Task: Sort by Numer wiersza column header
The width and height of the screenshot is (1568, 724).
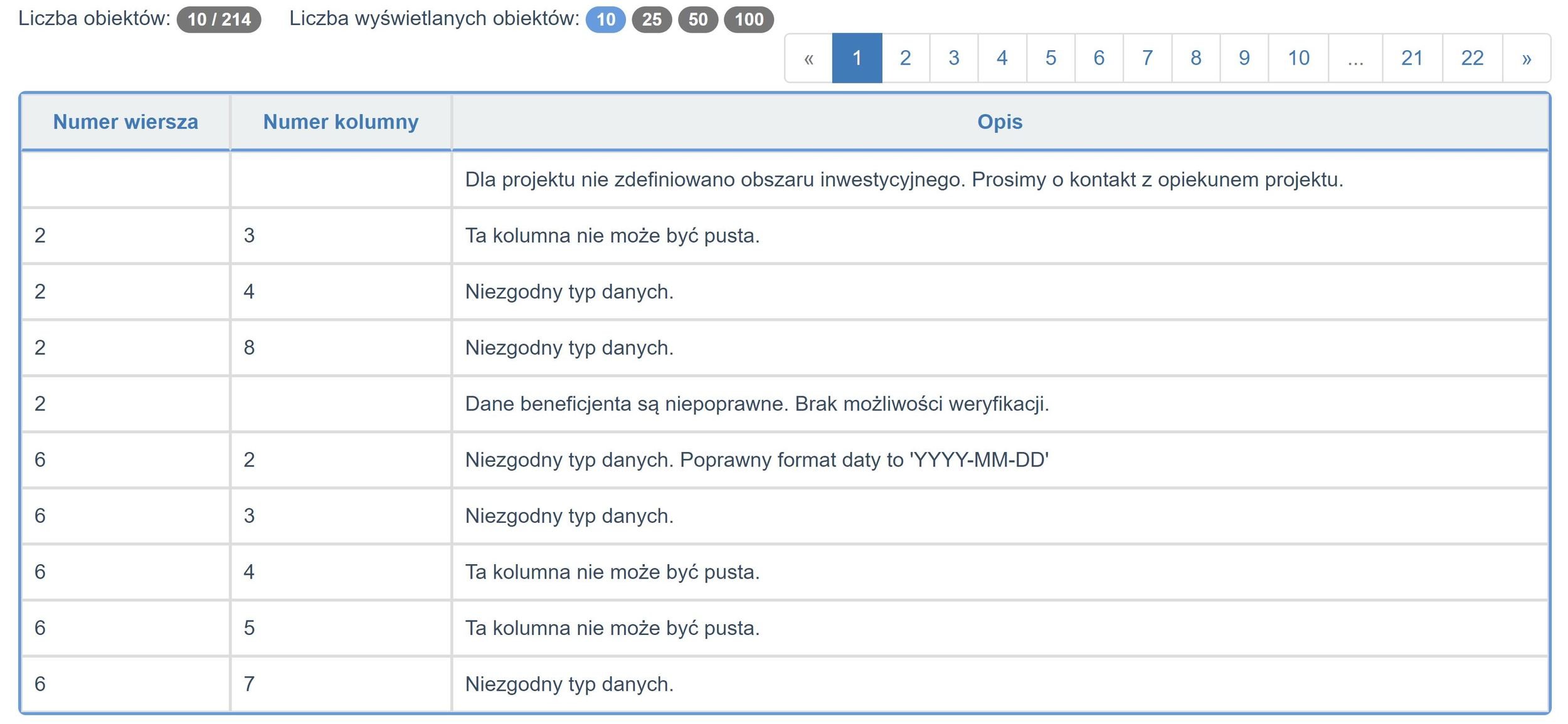Action: pos(125,122)
